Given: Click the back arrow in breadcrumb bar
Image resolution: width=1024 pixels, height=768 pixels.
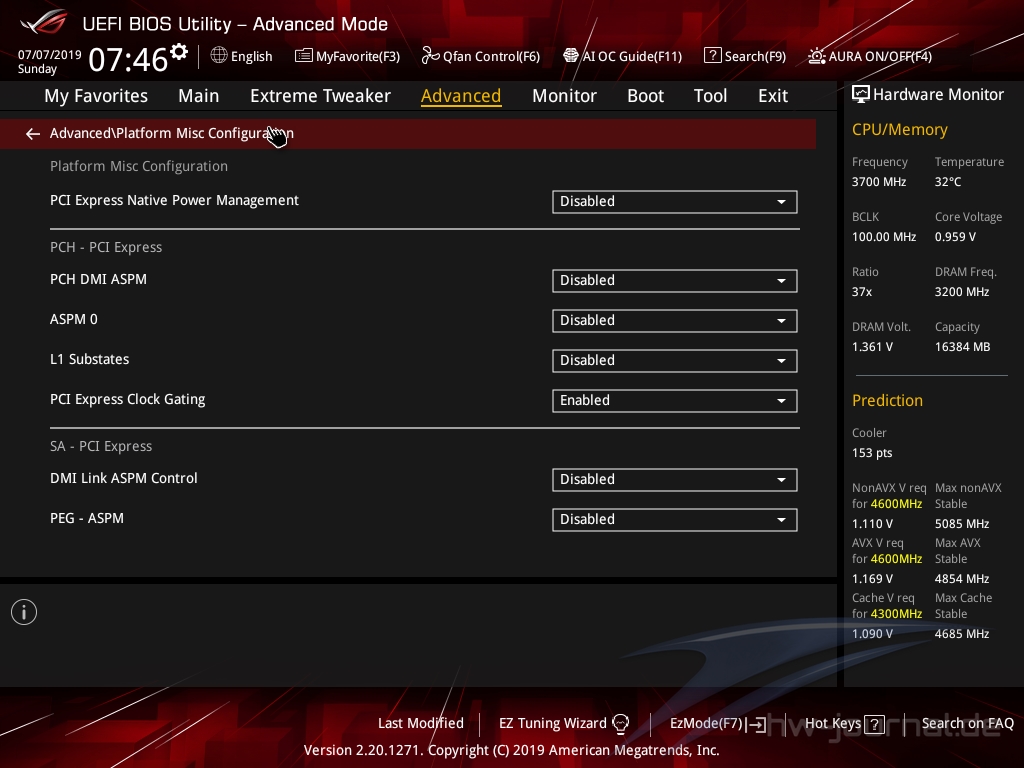Looking at the screenshot, I should pos(33,134).
